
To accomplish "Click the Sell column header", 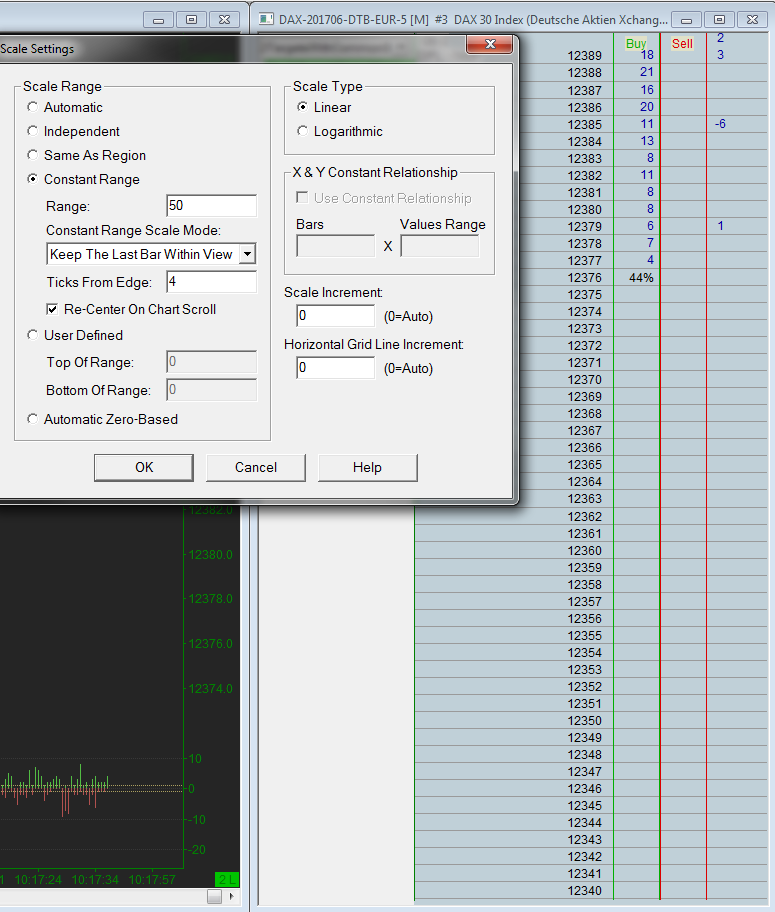I will (682, 43).
